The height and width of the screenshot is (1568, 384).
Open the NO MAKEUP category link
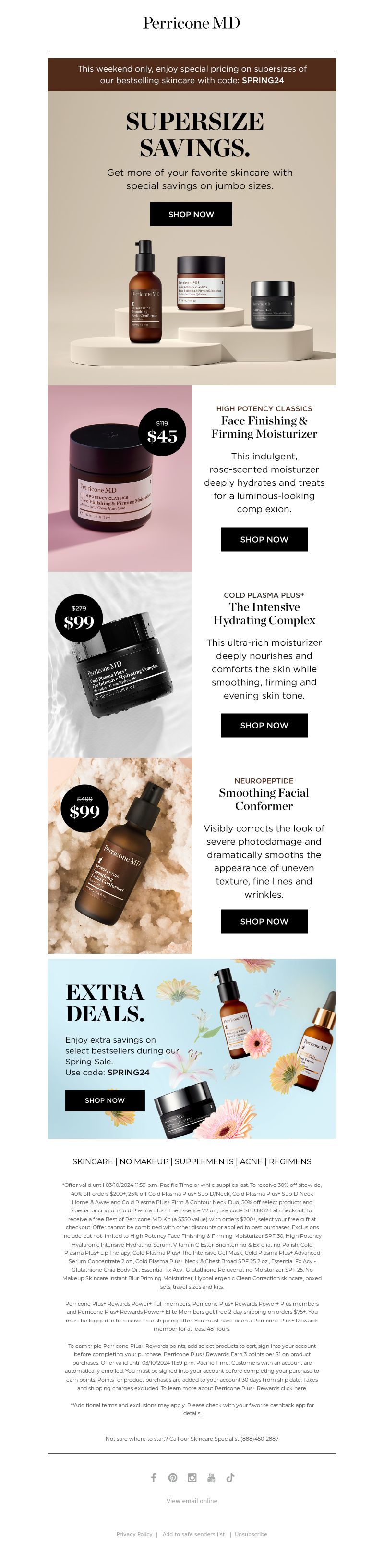pos(144,1161)
